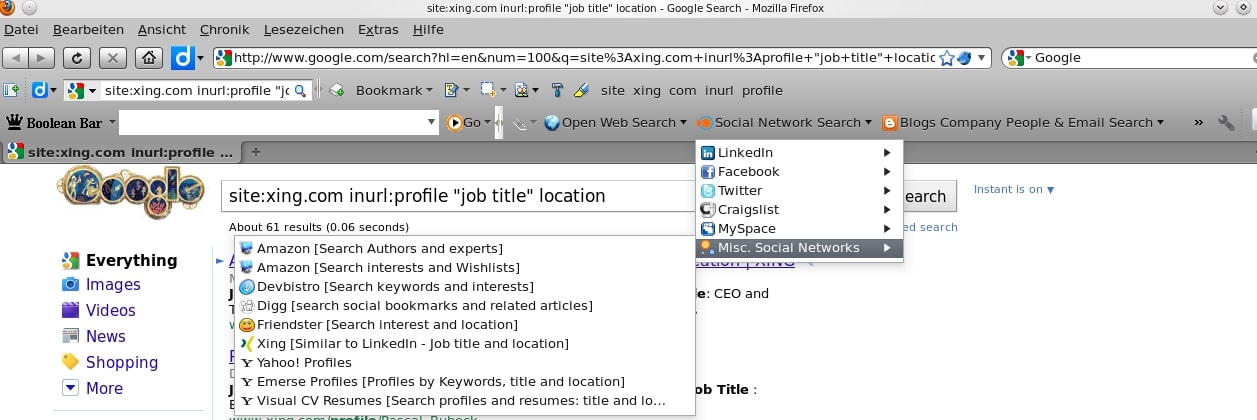
Task: Choose Devbistro Search keywords and interests
Action: [x=465, y=286]
